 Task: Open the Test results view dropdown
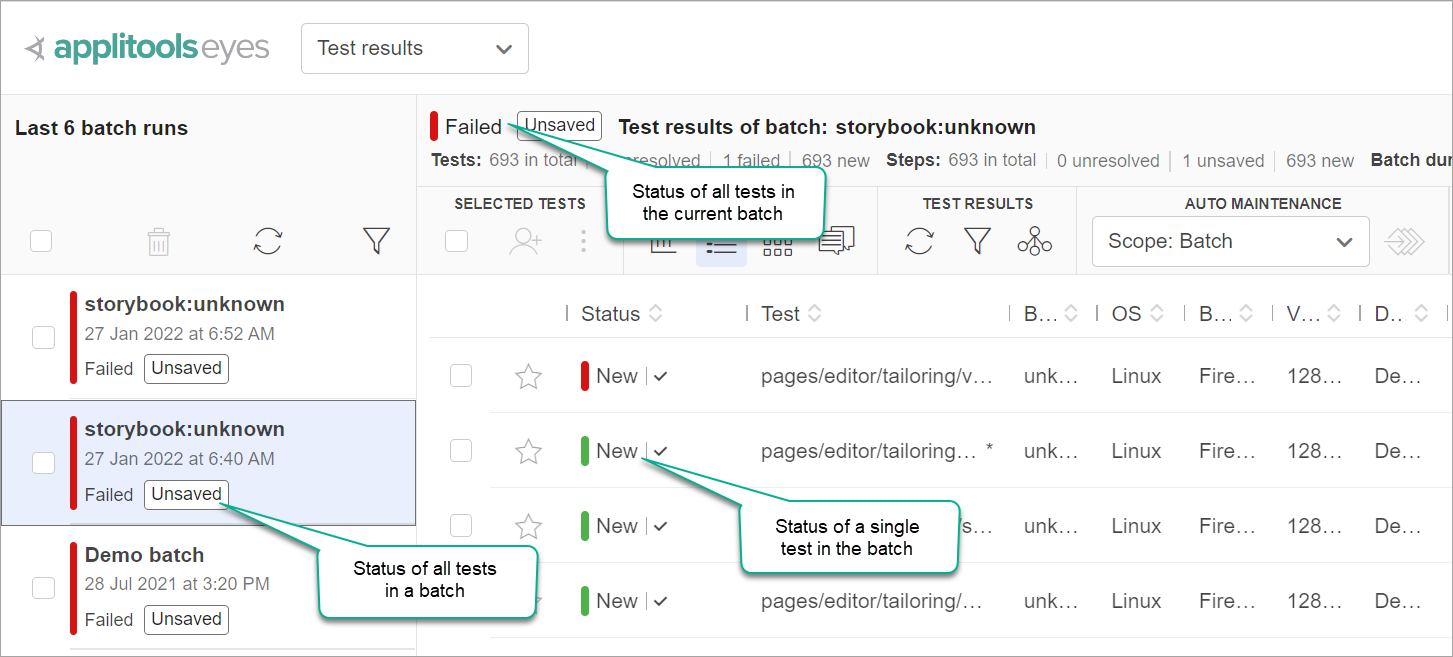click(x=414, y=48)
